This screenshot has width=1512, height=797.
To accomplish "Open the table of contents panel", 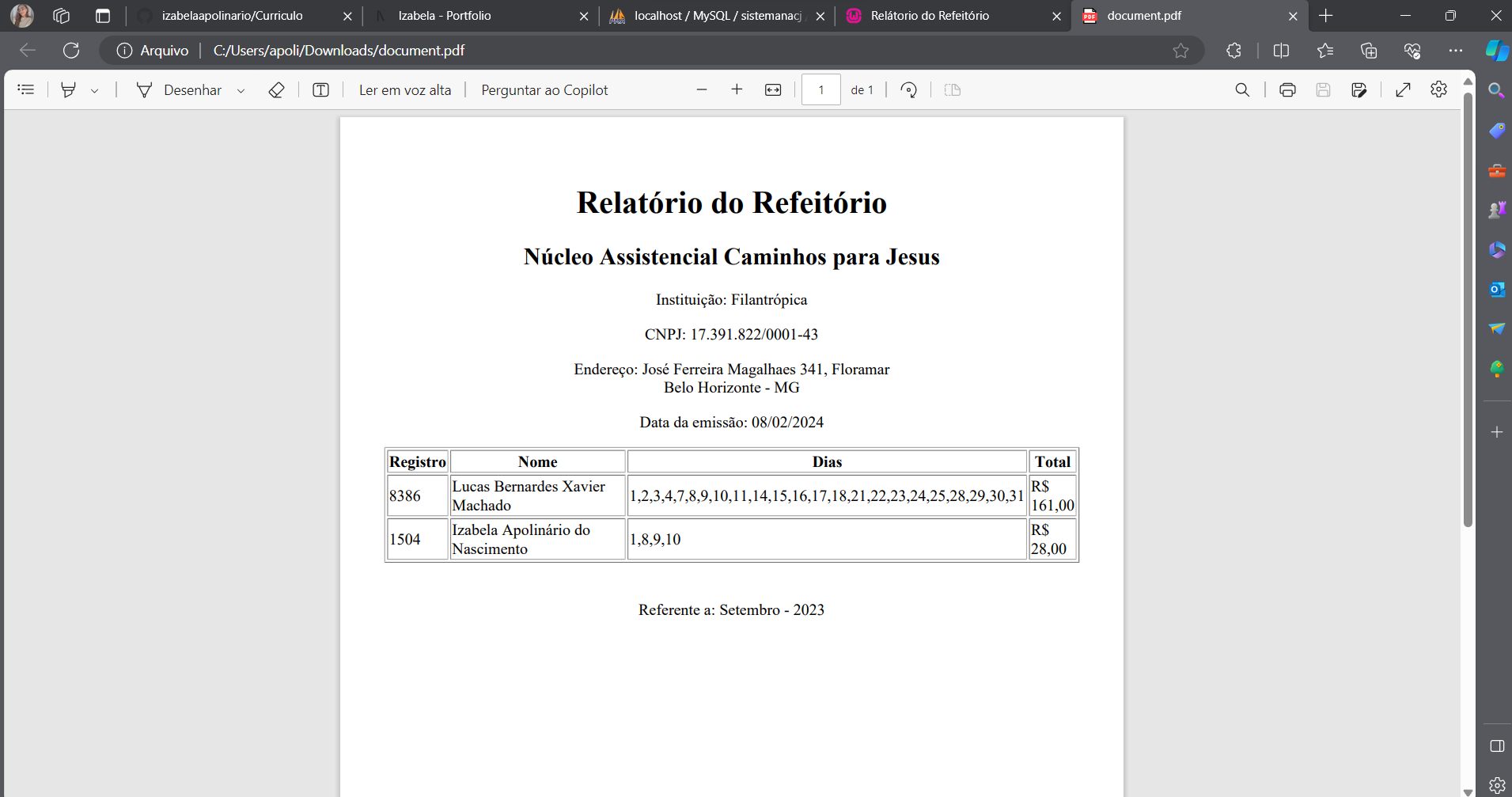I will (x=26, y=89).
